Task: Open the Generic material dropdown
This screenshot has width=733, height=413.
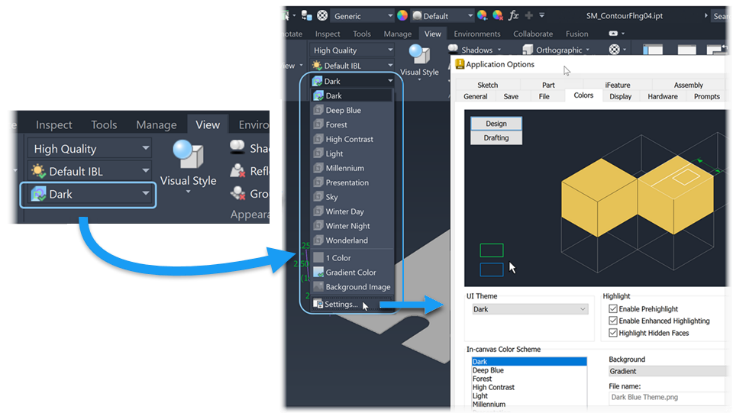Action: click(x=362, y=16)
